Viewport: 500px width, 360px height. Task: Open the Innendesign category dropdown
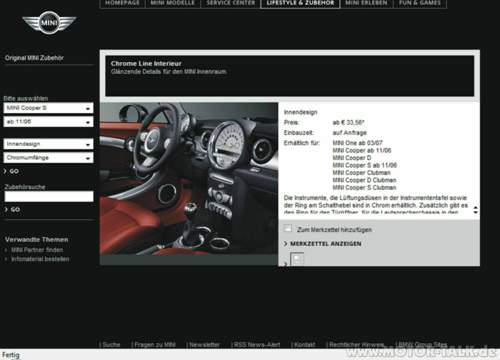coord(48,144)
